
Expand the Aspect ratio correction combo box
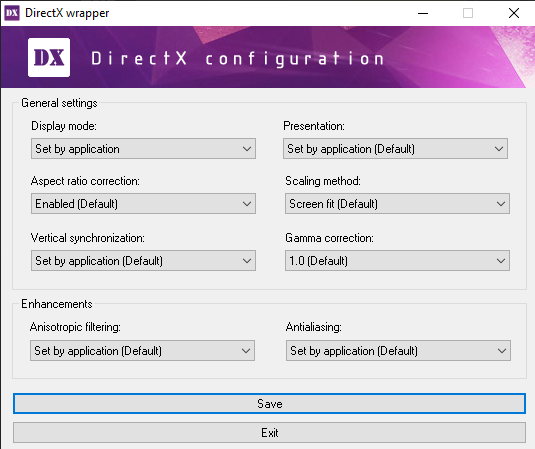pyautogui.click(x=143, y=204)
